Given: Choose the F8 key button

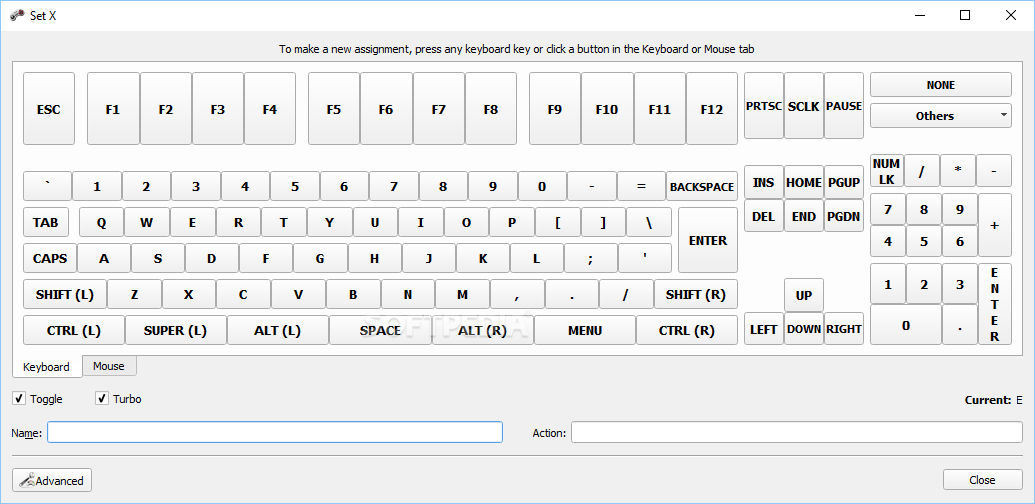Looking at the screenshot, I should click(x=490, y=109).
